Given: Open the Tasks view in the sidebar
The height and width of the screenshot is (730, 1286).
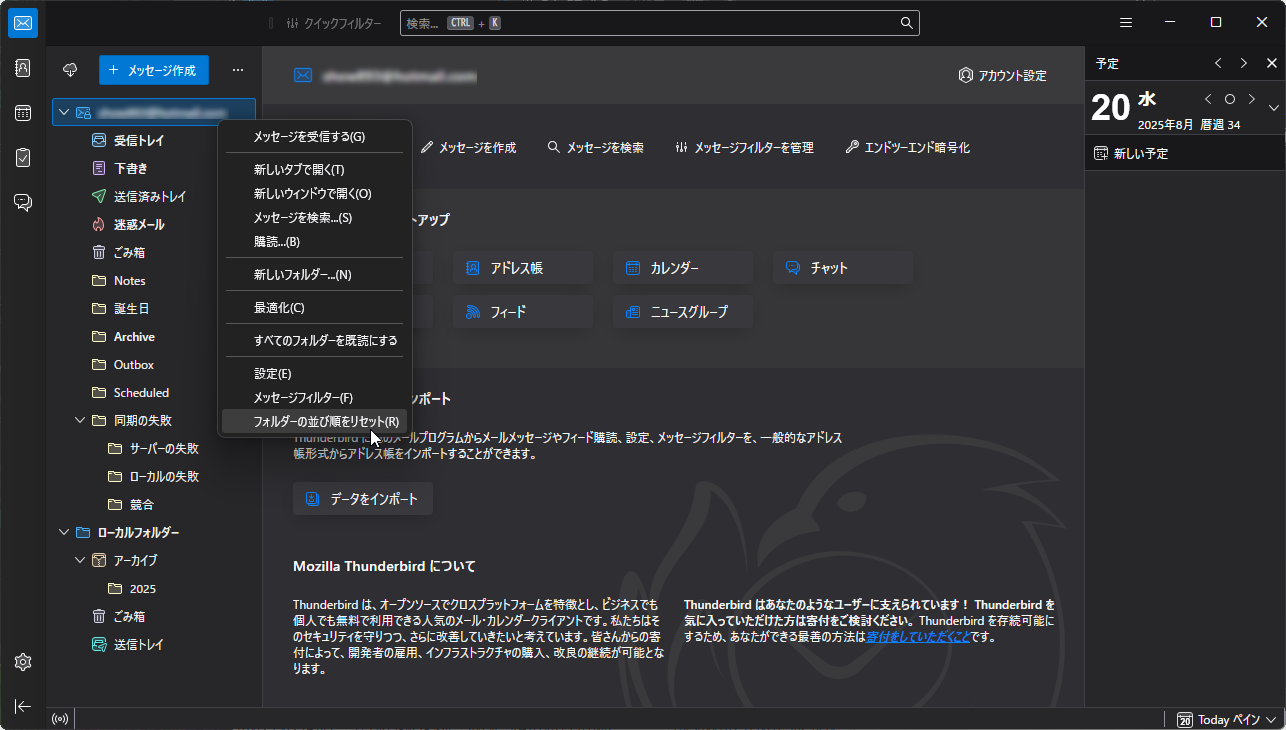Looking at the screenshot, I should click(x=22, y=157).
